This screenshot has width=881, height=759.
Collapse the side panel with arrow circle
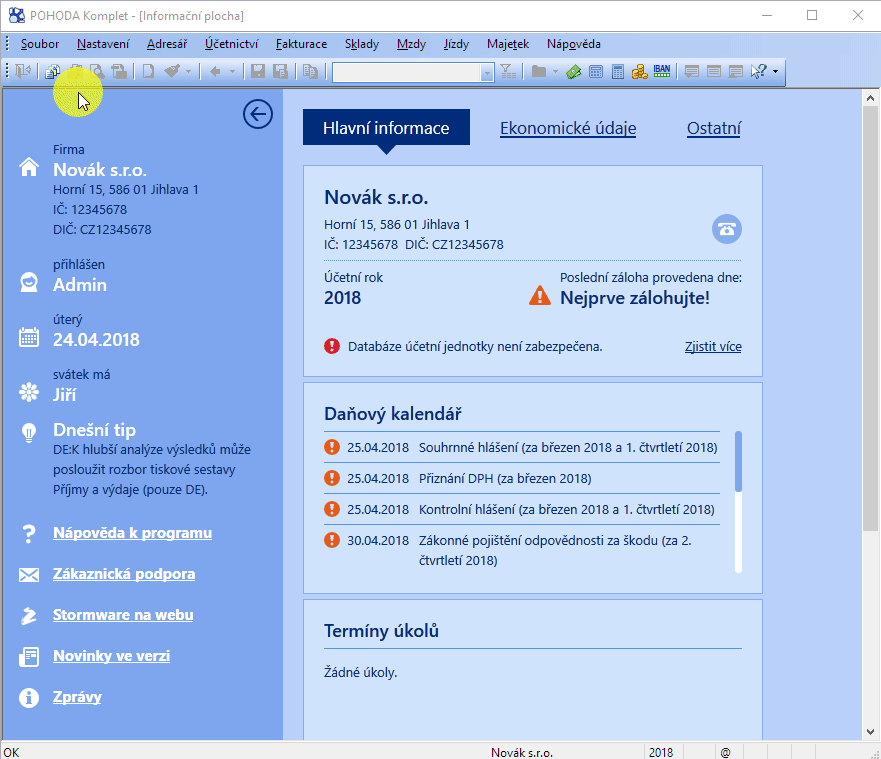[258, 115]
